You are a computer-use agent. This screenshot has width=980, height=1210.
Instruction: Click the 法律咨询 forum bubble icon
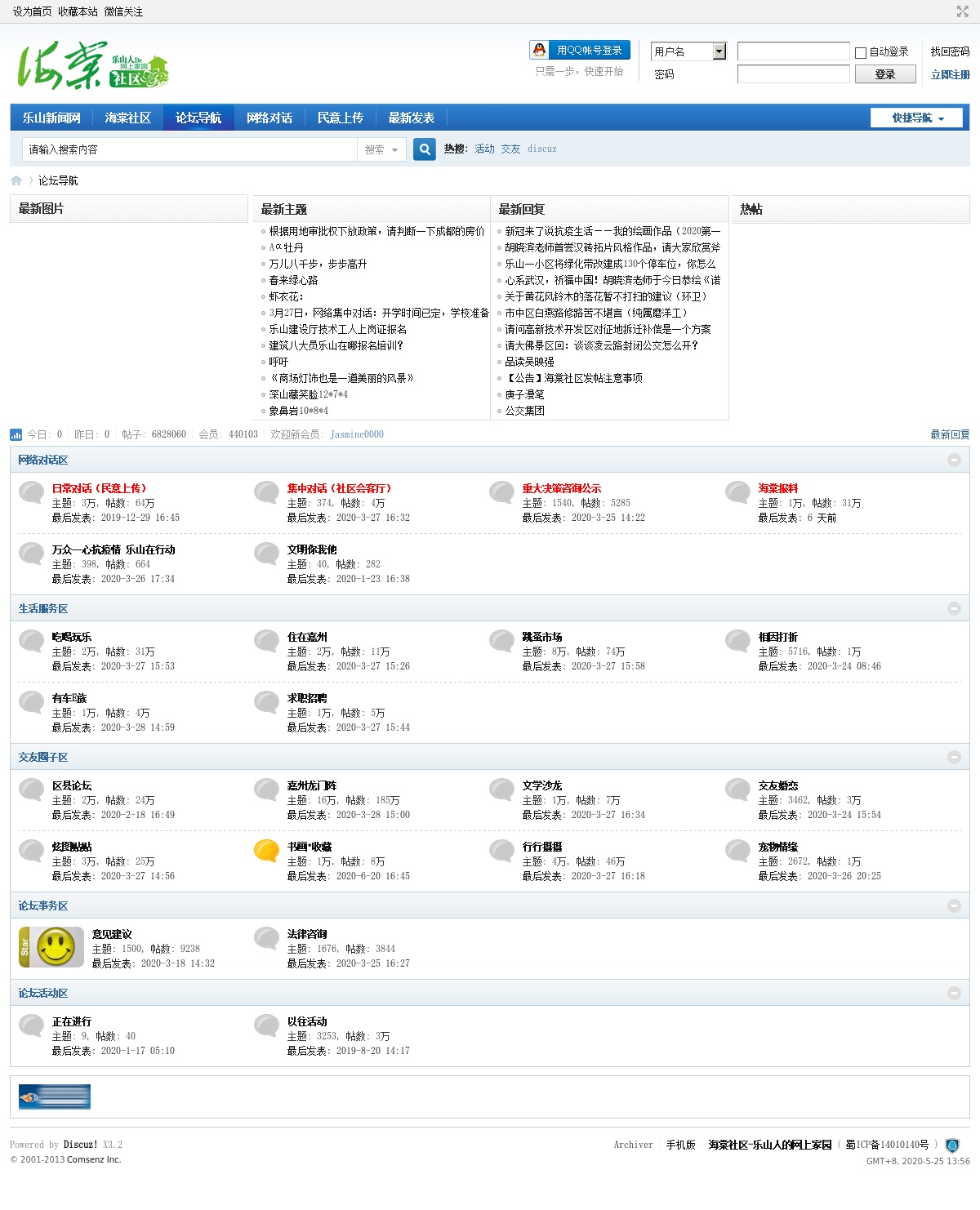coord(267,938)
